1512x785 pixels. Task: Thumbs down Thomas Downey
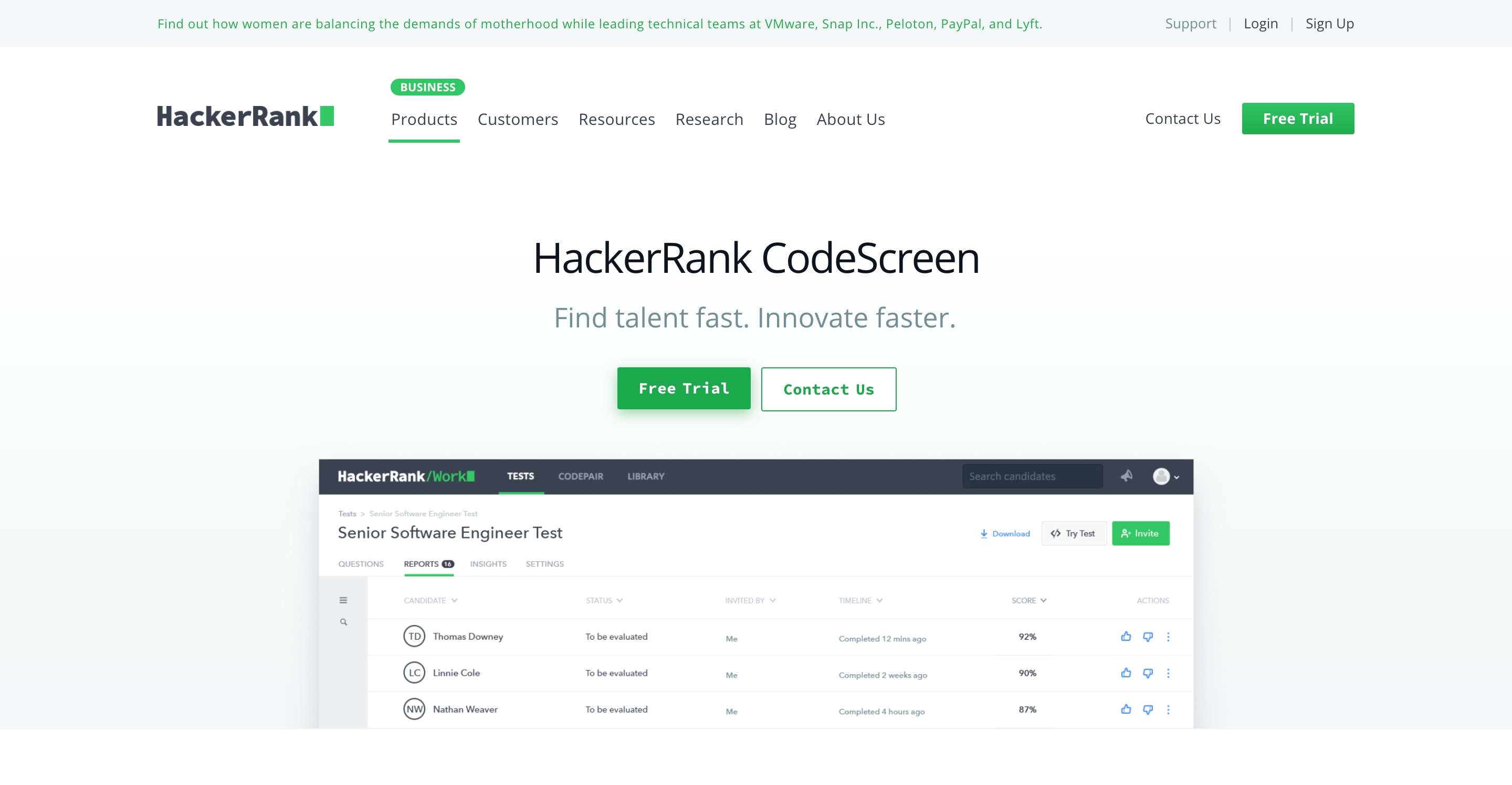pos(1148,637)
